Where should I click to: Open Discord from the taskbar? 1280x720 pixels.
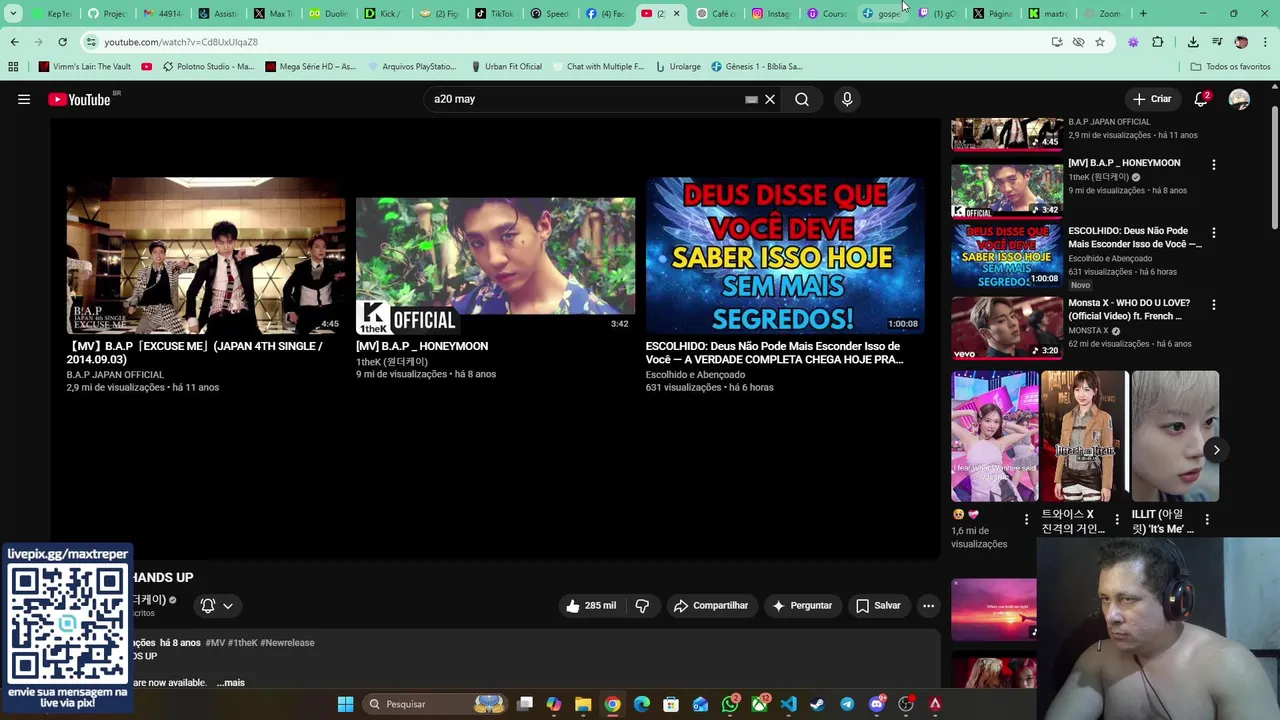coord(877,704)
